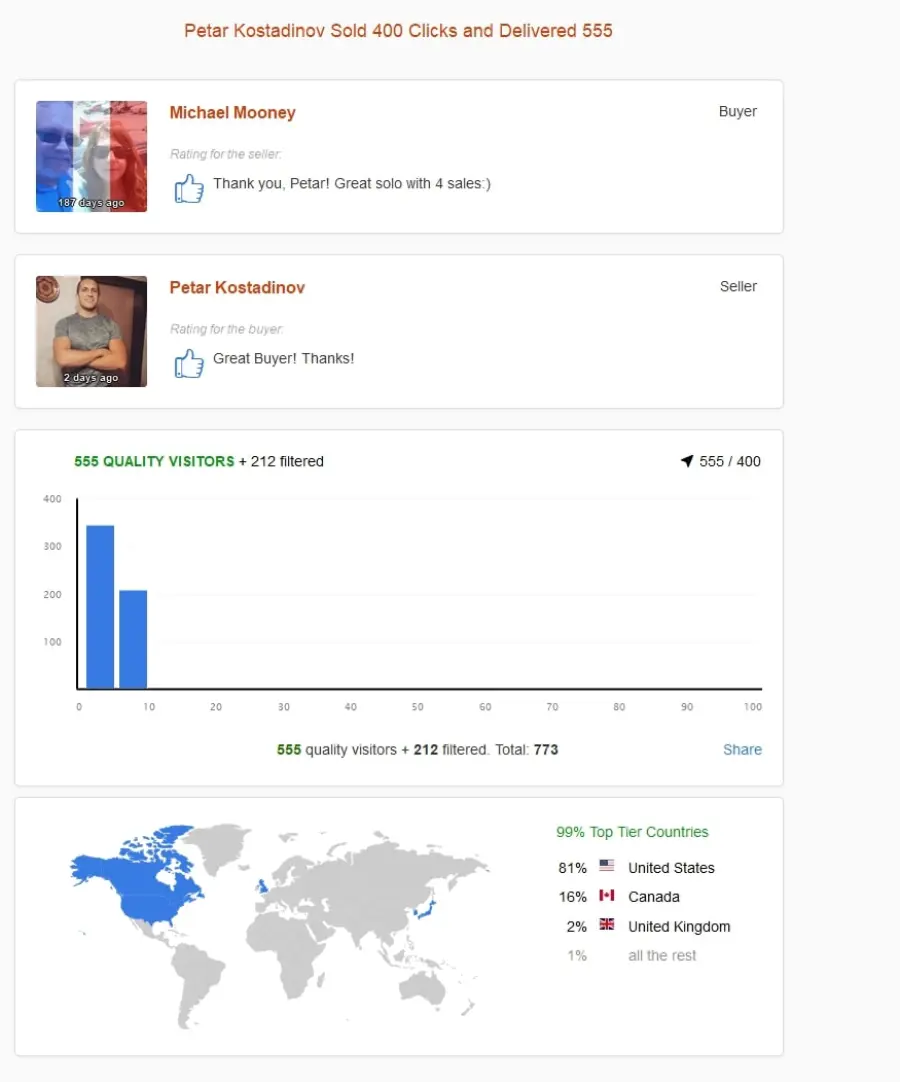The width and height of the screenshot is (900, 1082).
Task: Click the Canada flag icon
Action: 607,895
